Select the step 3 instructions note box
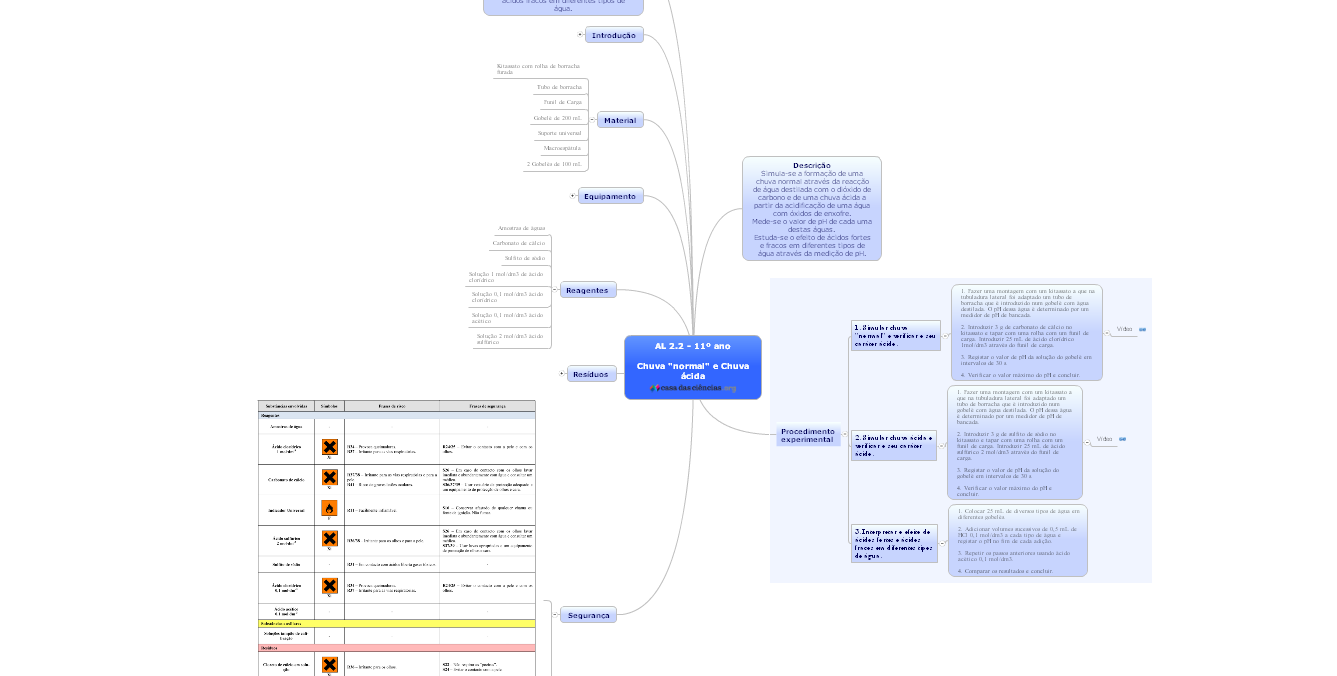1337x676 pixels. pyautogui.click(x=1018, y=541)
